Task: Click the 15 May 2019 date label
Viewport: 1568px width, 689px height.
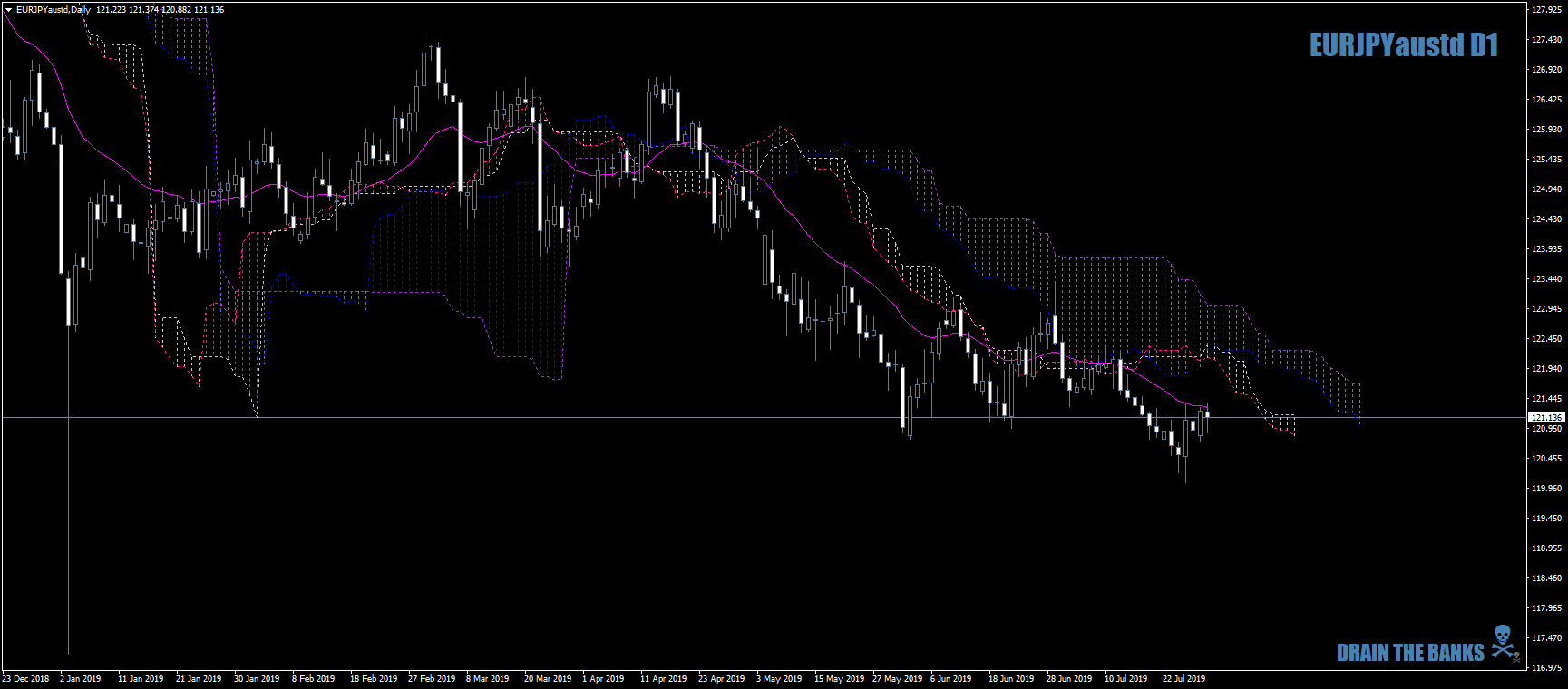Action: (840, 679)
